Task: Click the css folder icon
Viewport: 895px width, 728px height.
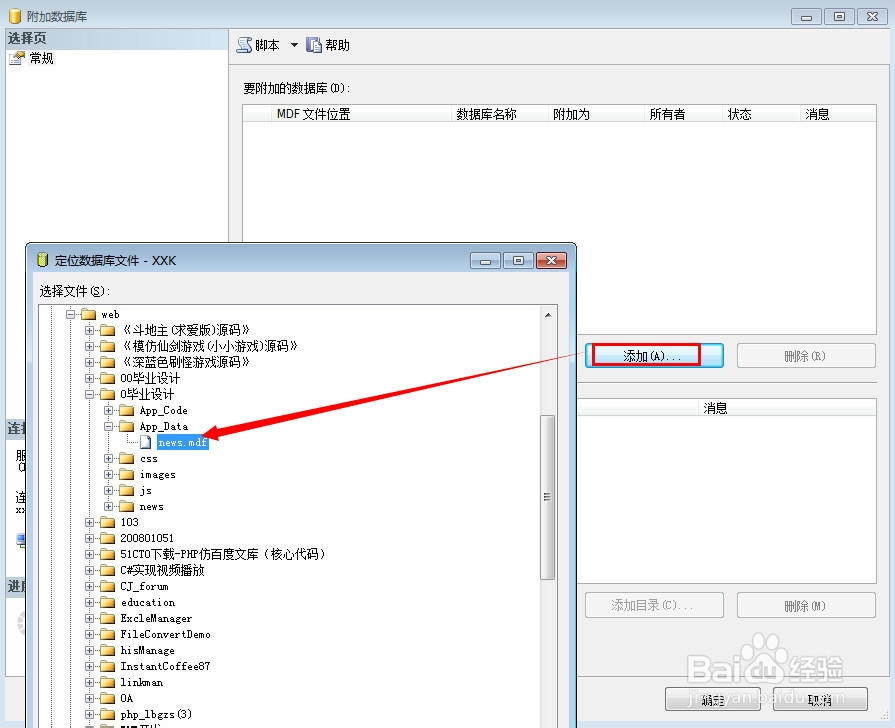Action: tap(127, 458)
